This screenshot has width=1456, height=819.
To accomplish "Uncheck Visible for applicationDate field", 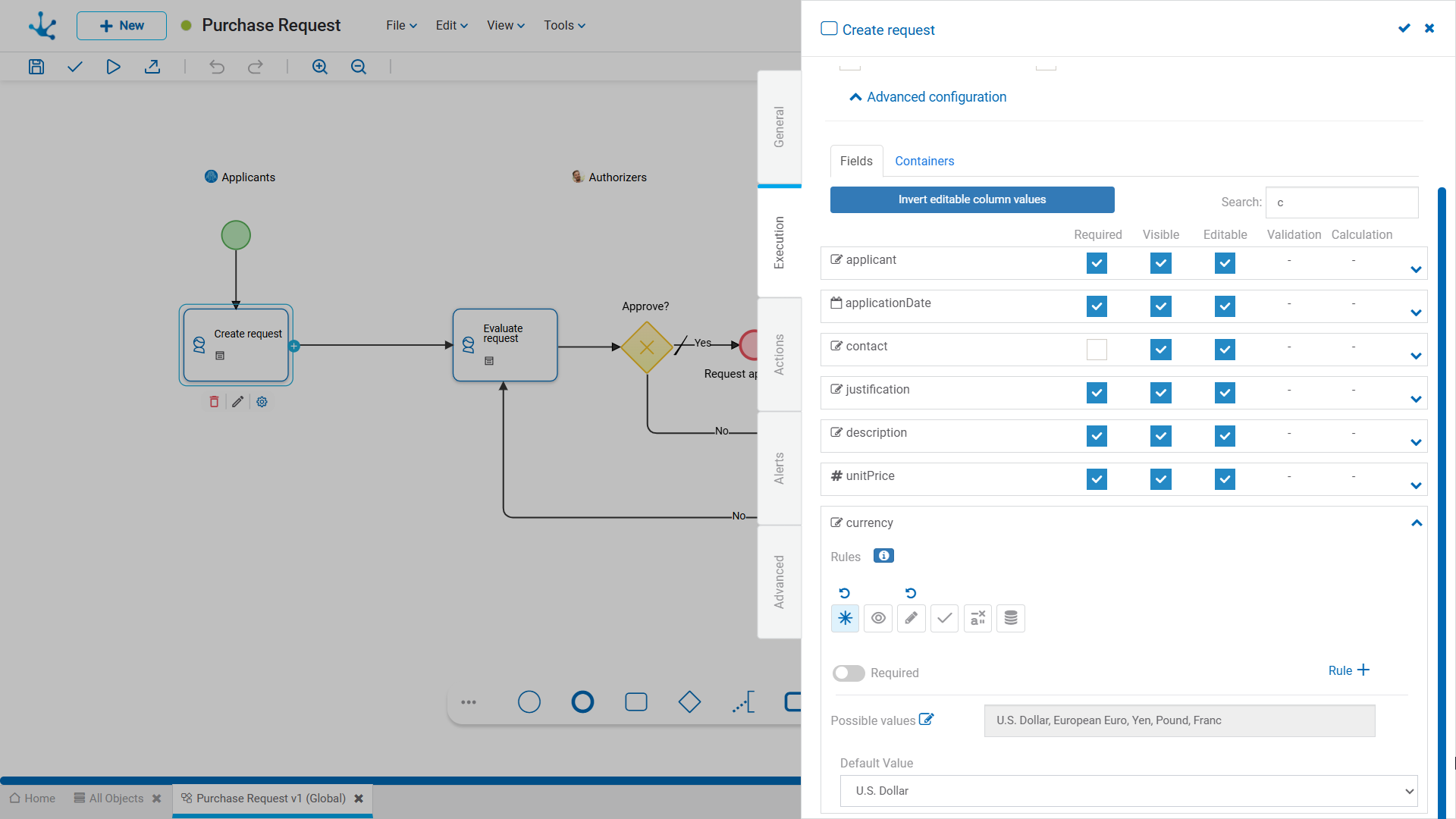I will pos(1161,306).
